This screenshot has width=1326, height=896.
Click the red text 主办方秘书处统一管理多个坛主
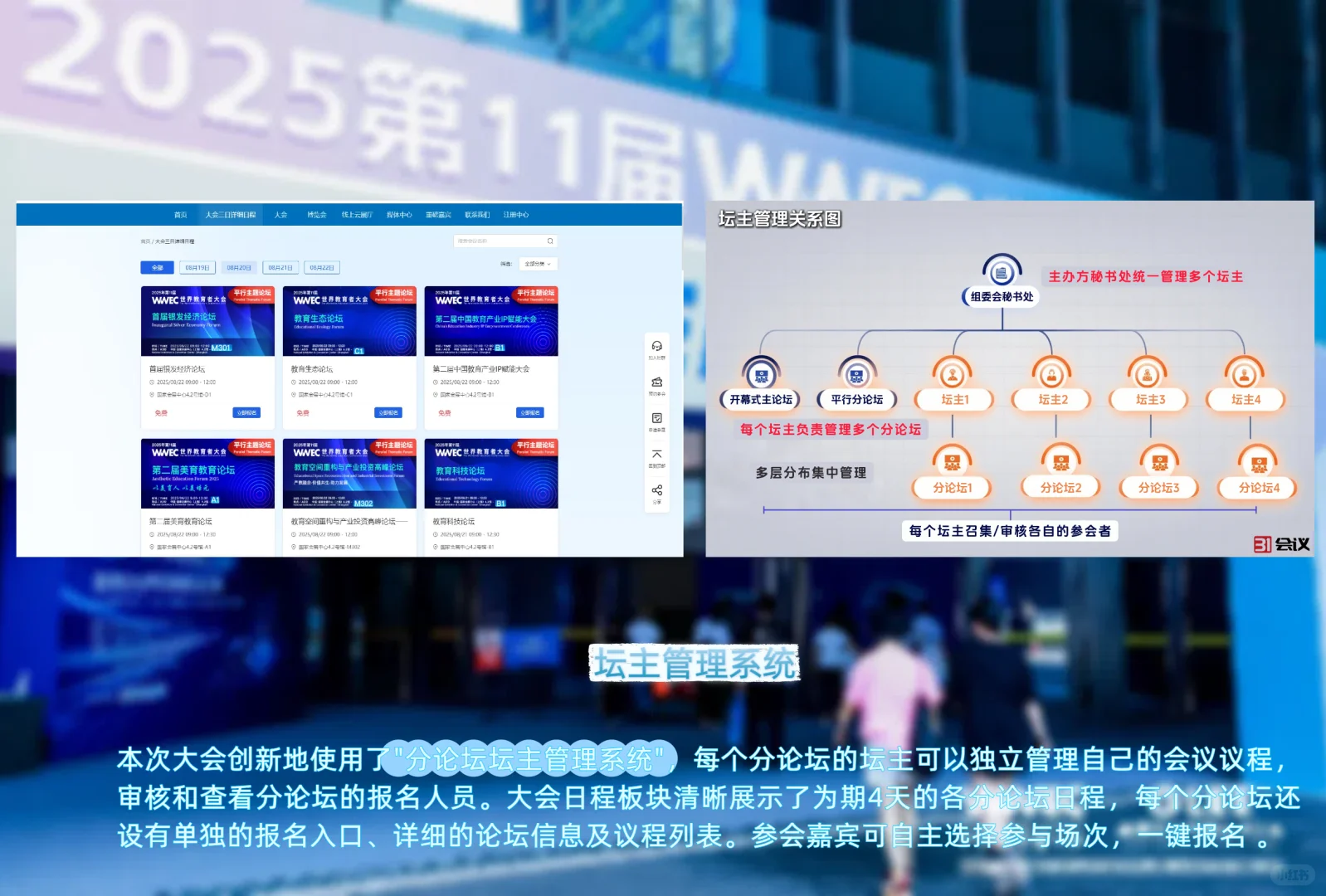click(x=1145, y=276)
